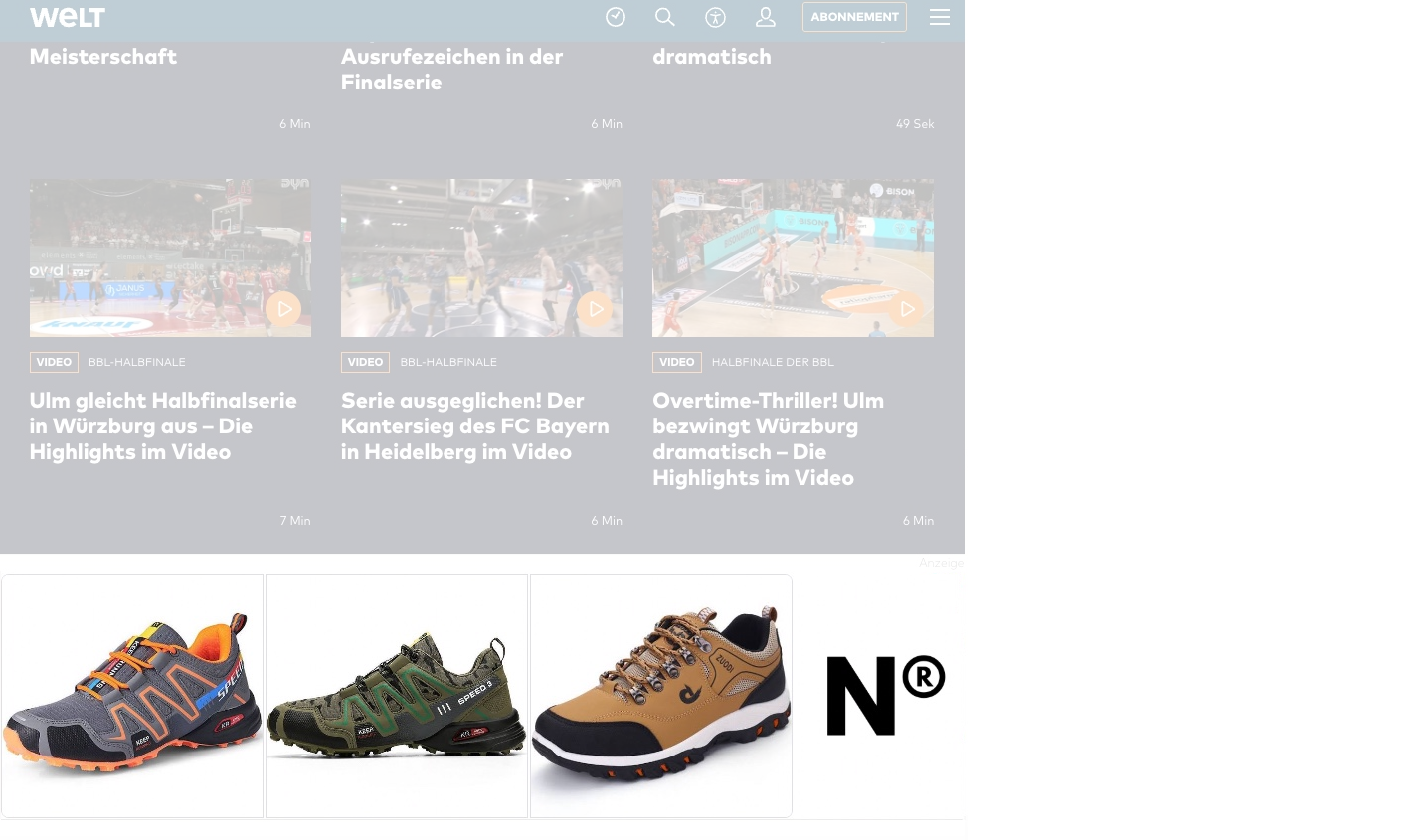The image size is (1423, 840).
Task: Open the user account icon
Action: [766, 17]
